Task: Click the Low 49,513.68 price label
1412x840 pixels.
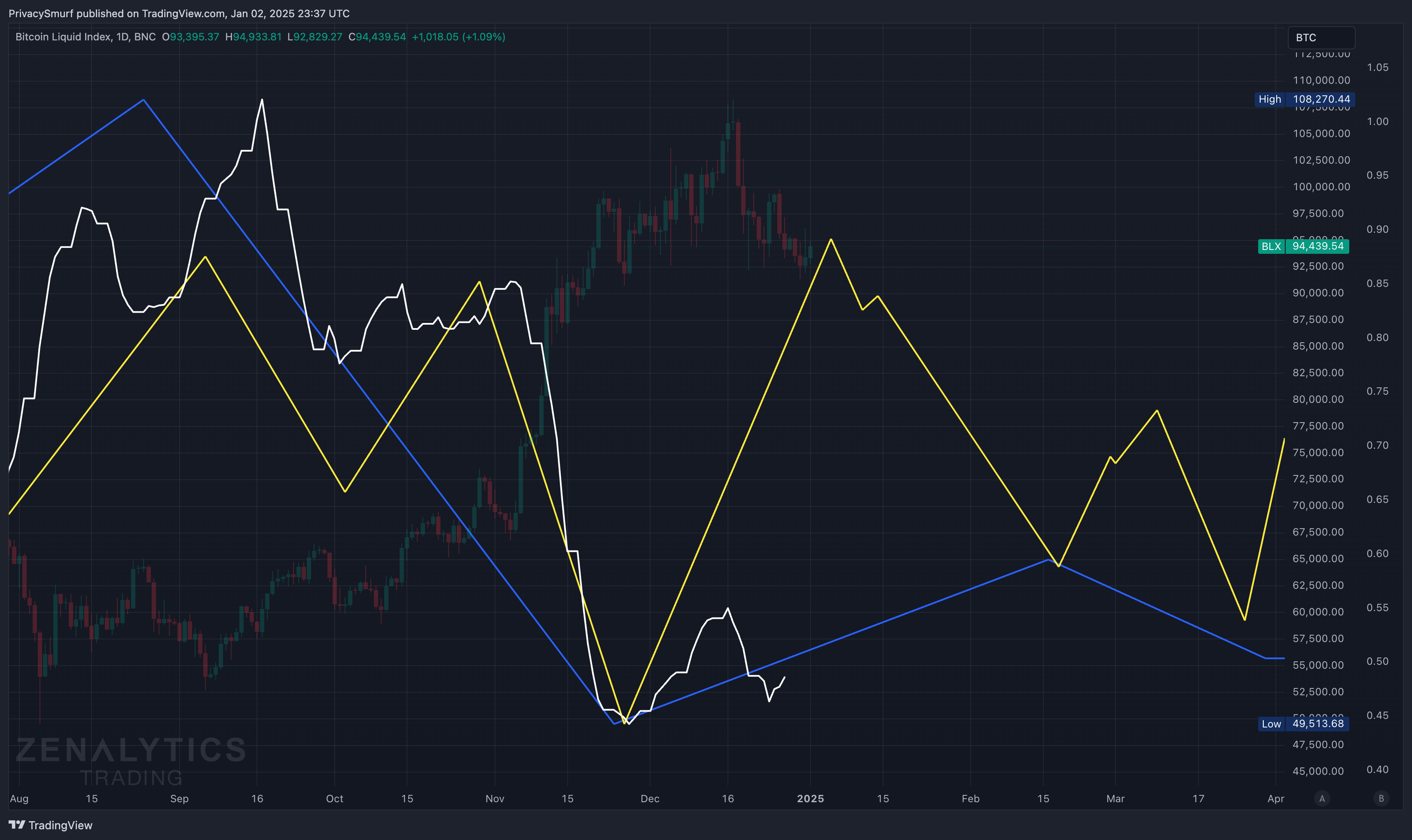Action: (1303, 723)
